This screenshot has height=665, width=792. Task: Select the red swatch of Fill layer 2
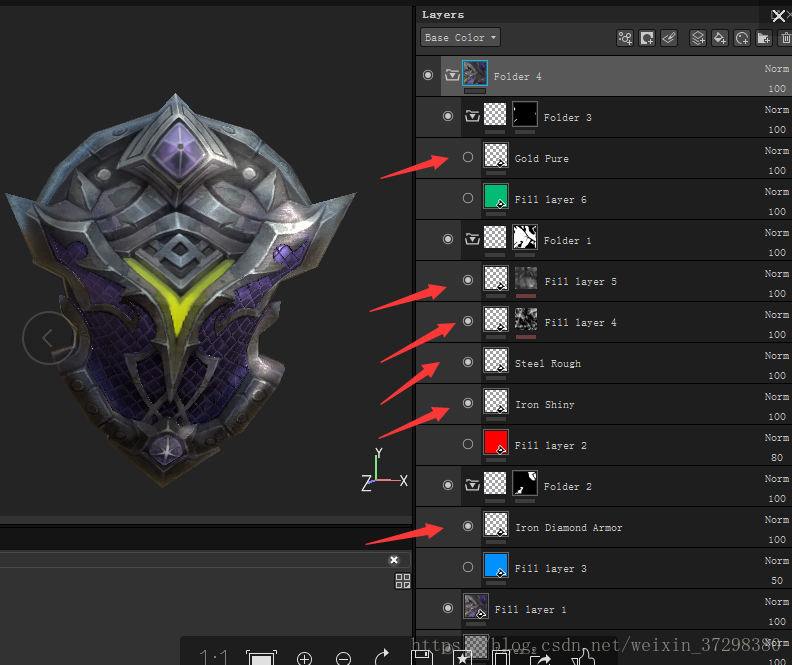496,442
